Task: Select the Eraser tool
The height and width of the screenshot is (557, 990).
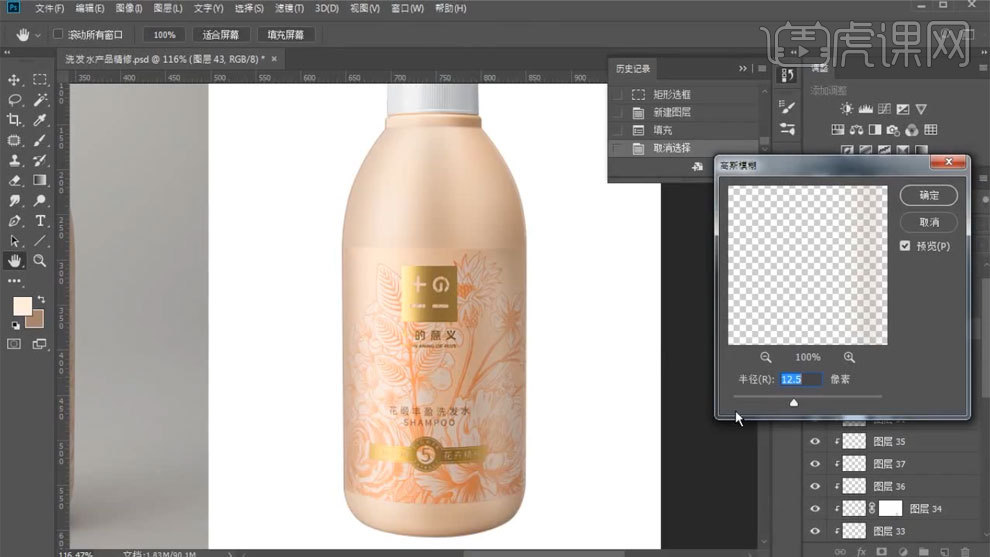Action: (x=14, y=181)
